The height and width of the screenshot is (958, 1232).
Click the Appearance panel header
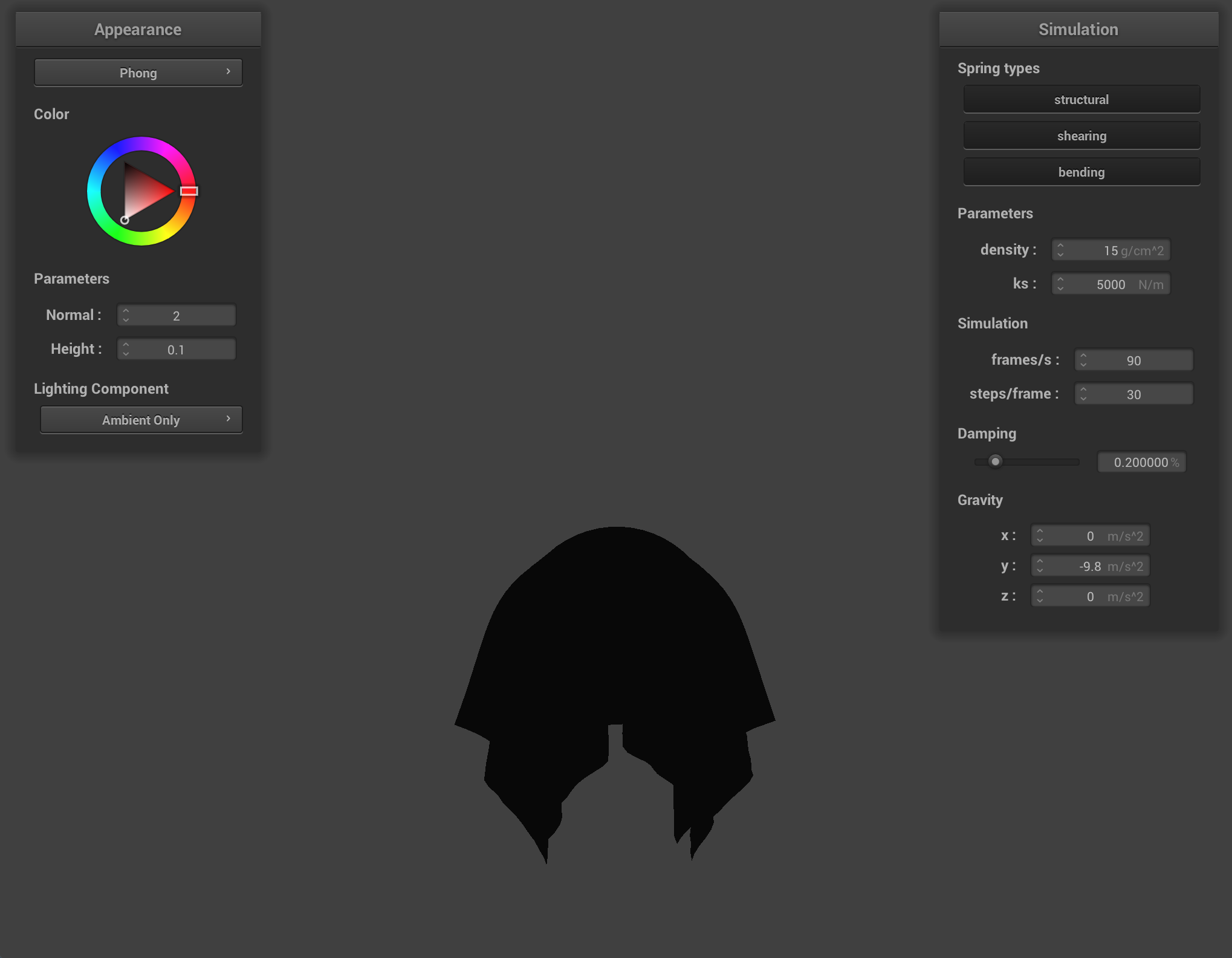(138, 29)
